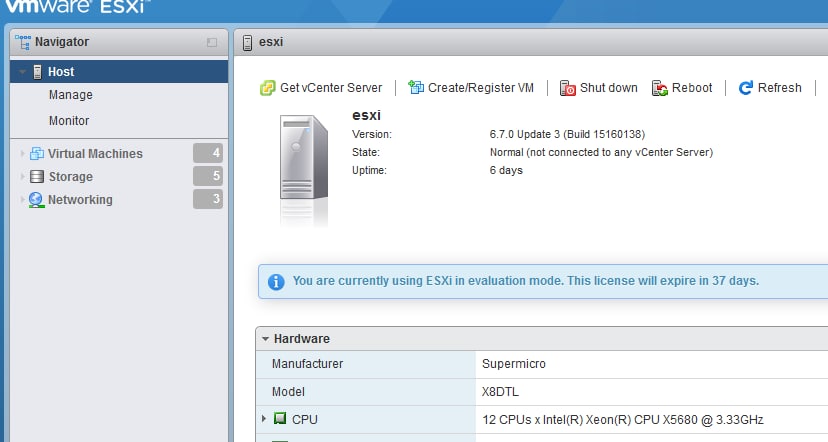Collapse the Host tree node

pos(22,72)
